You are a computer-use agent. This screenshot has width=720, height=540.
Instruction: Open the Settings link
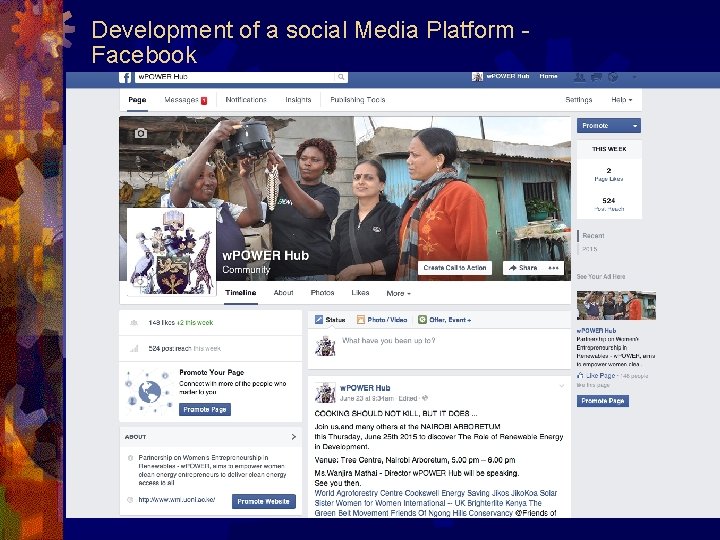[579, 100]
